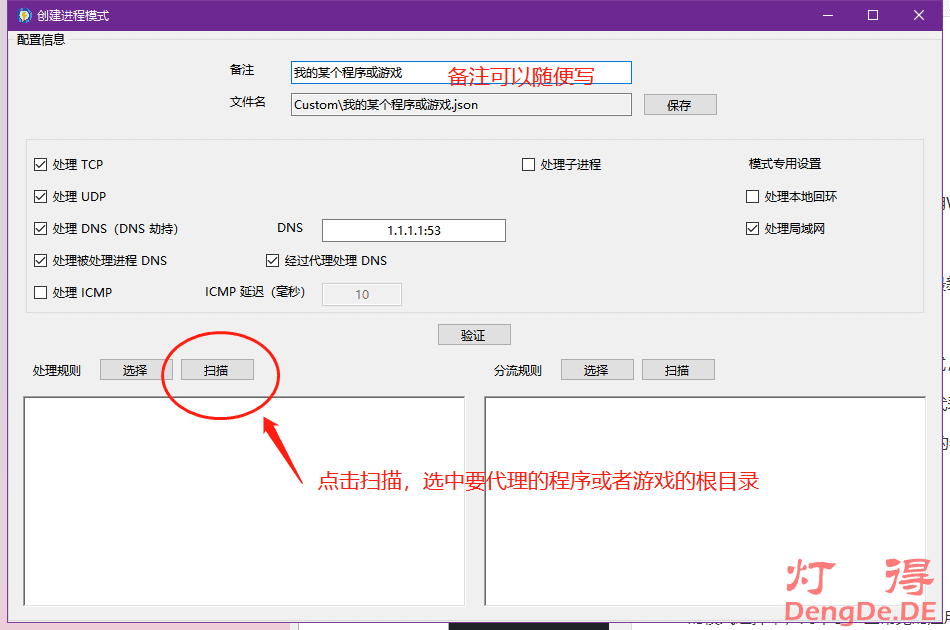Click inside the 分流规则 list box
This screenshot has height=630, width=950.
705,500
